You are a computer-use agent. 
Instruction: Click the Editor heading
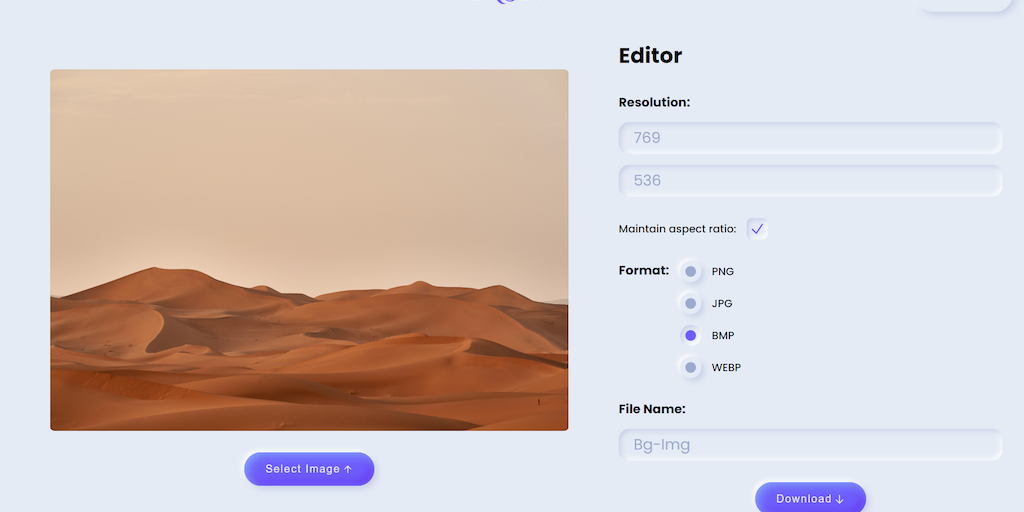point(650,56)
